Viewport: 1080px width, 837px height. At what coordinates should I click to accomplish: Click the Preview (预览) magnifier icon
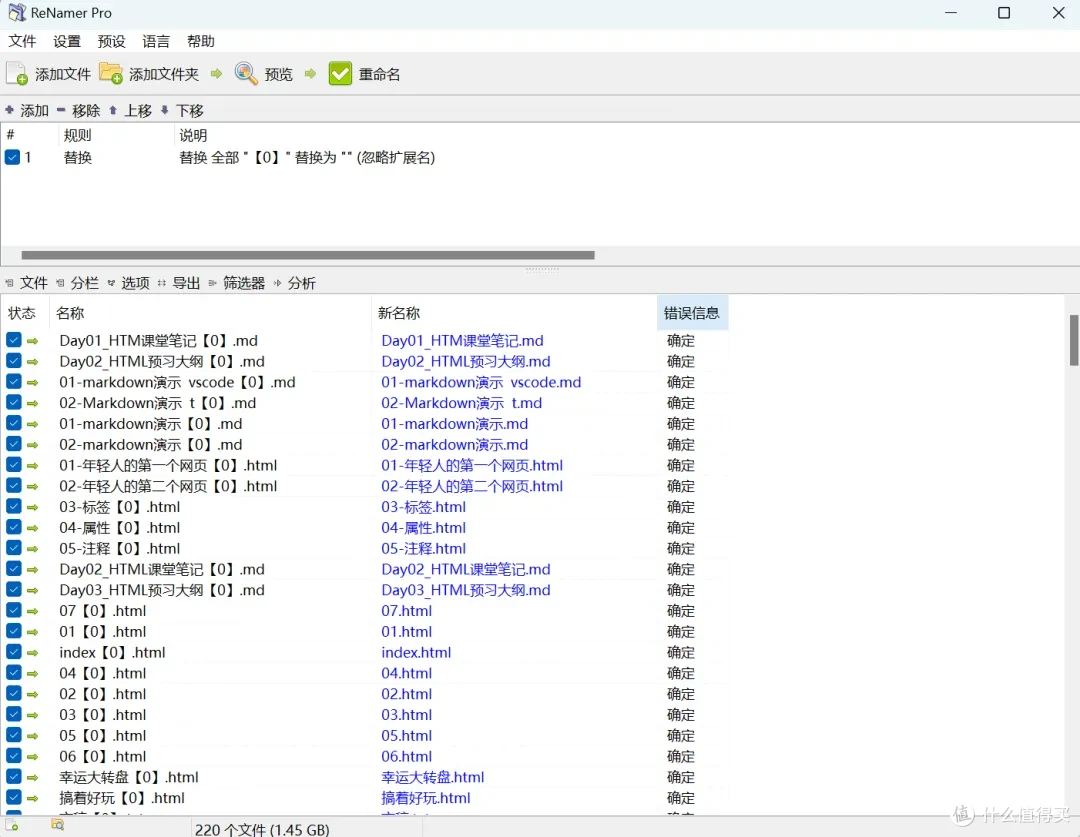246,73
